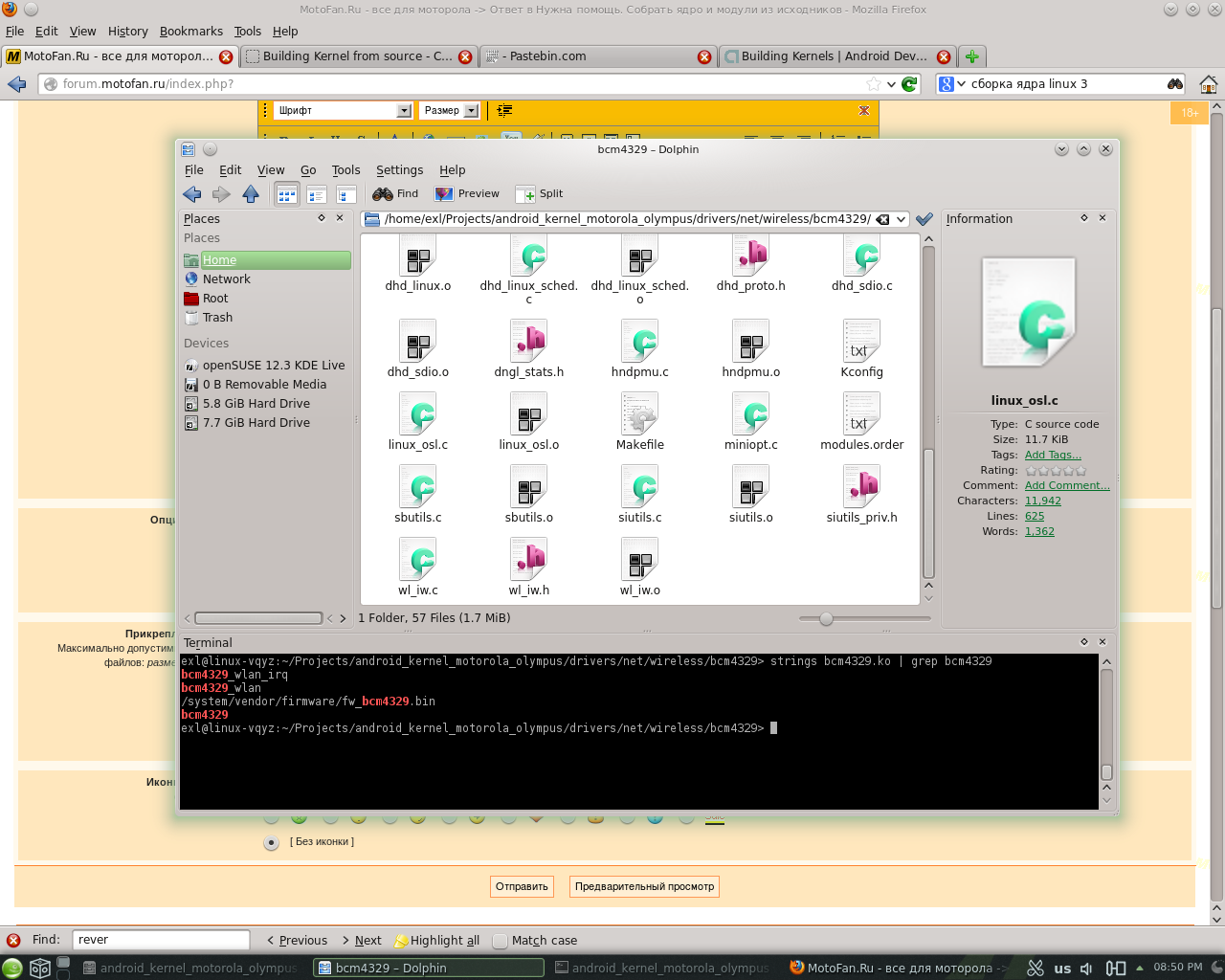The image size is (1225, 980).
Task: Open new Firefox tab with plus
Action: pos(971,56)
